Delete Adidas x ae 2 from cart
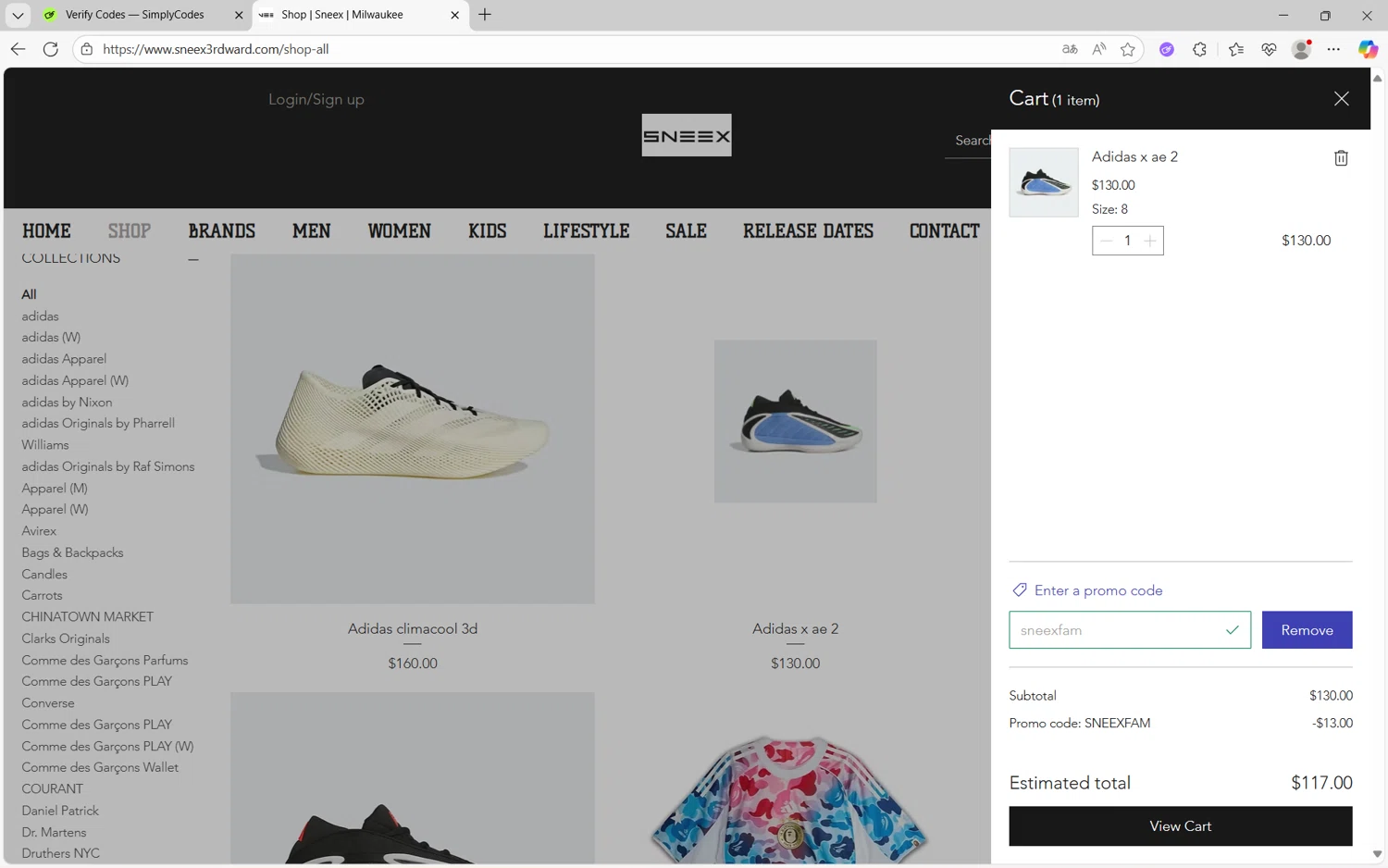The height and width of the screenshot is (868, 1388). click(1341, 158)
